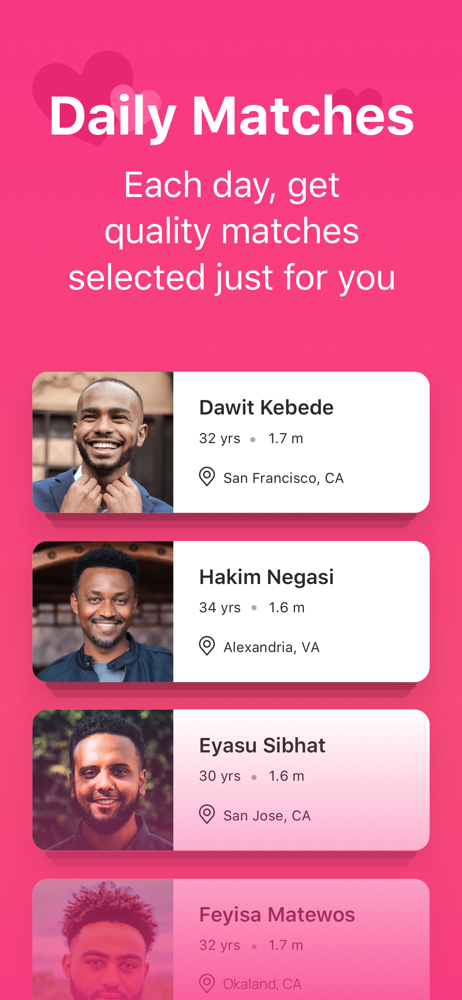Tap Eyasu Sibhat's 30 yrs age label
Image resolution: width=462 pixels, height=1000 pixels.
tap(220, 776)
